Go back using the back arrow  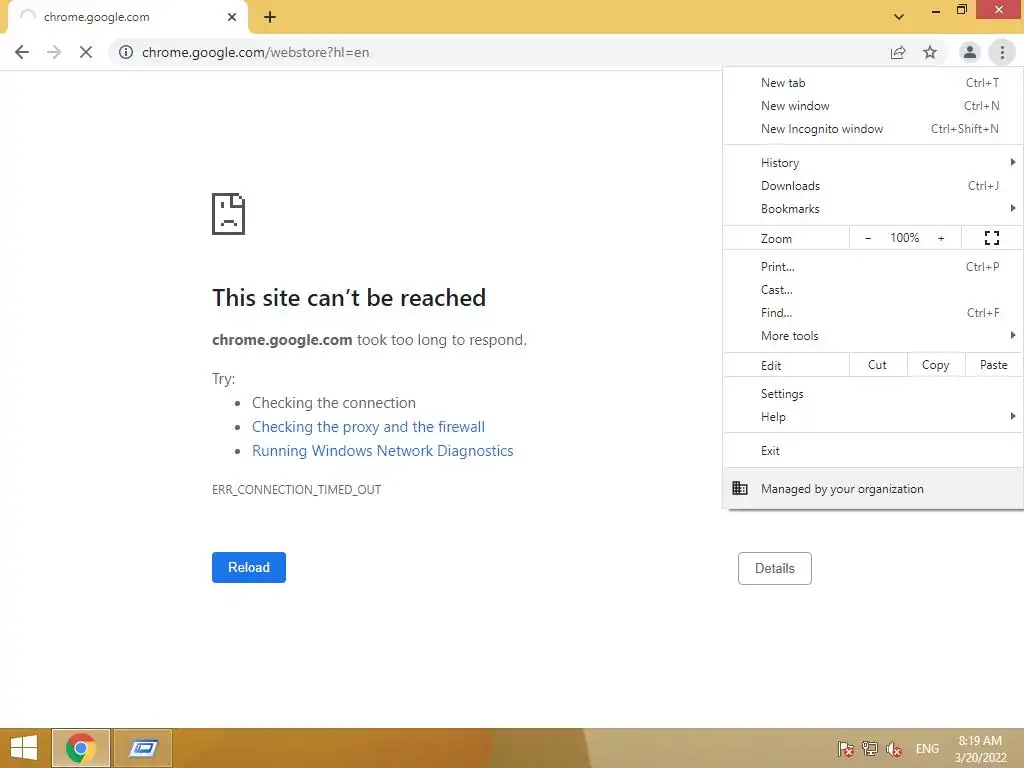[22, 52]
